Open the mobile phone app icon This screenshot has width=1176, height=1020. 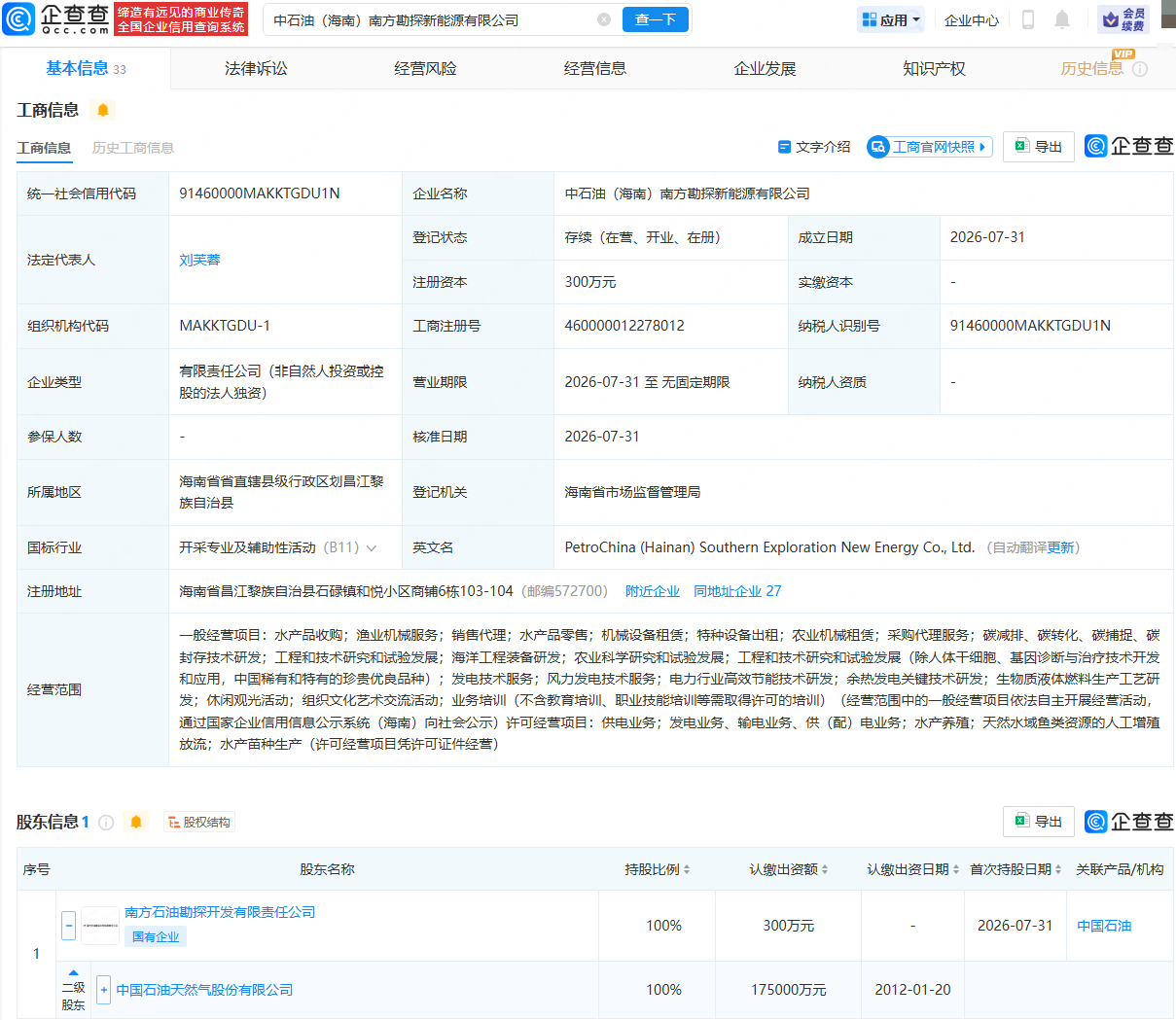pos(1027,19)
